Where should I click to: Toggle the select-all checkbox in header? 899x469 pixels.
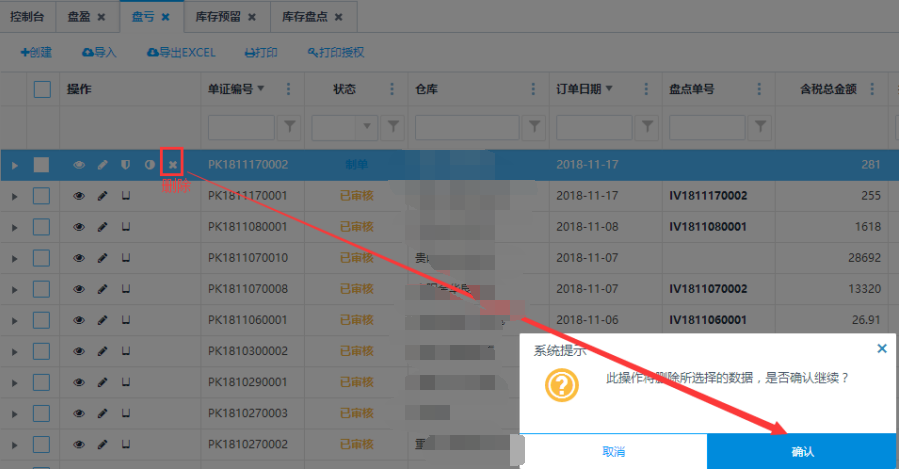click(x=42, y=89)
